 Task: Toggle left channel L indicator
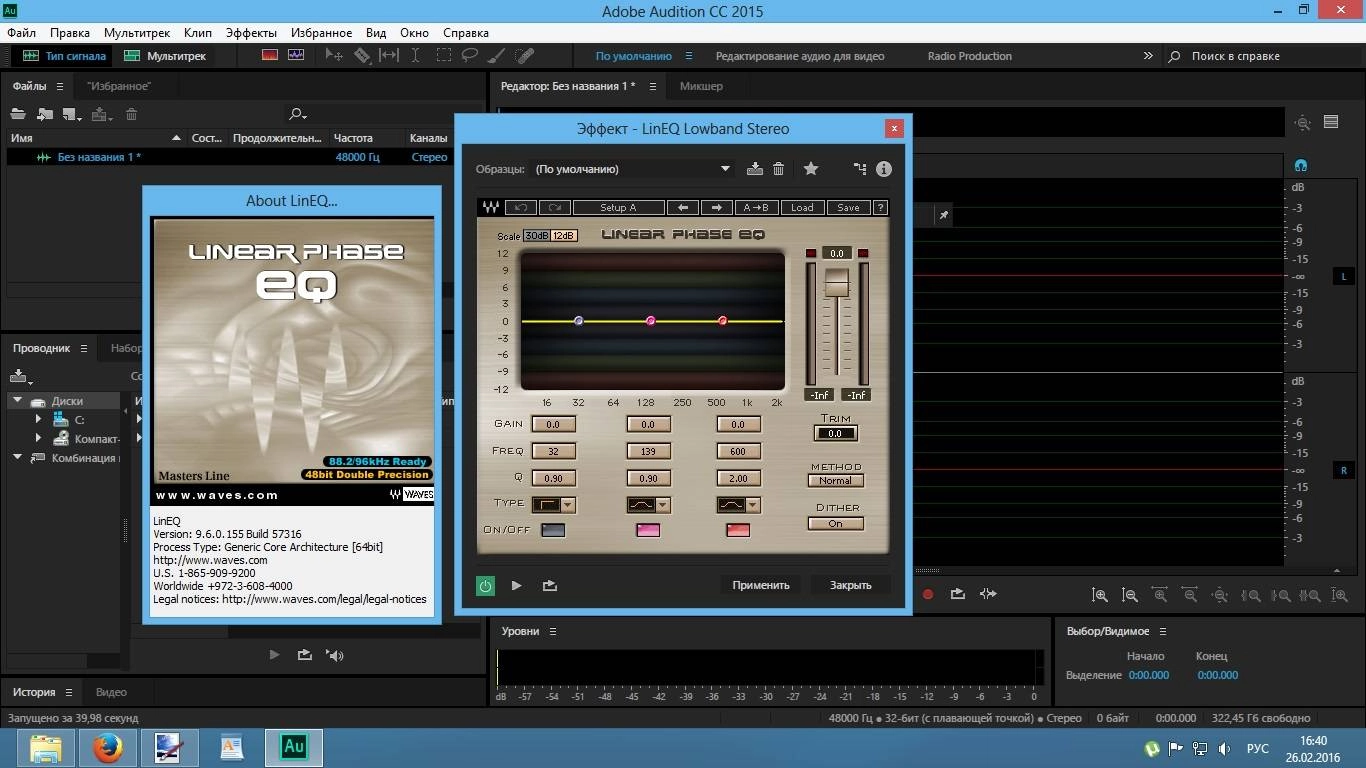[x=1343, y=276]
